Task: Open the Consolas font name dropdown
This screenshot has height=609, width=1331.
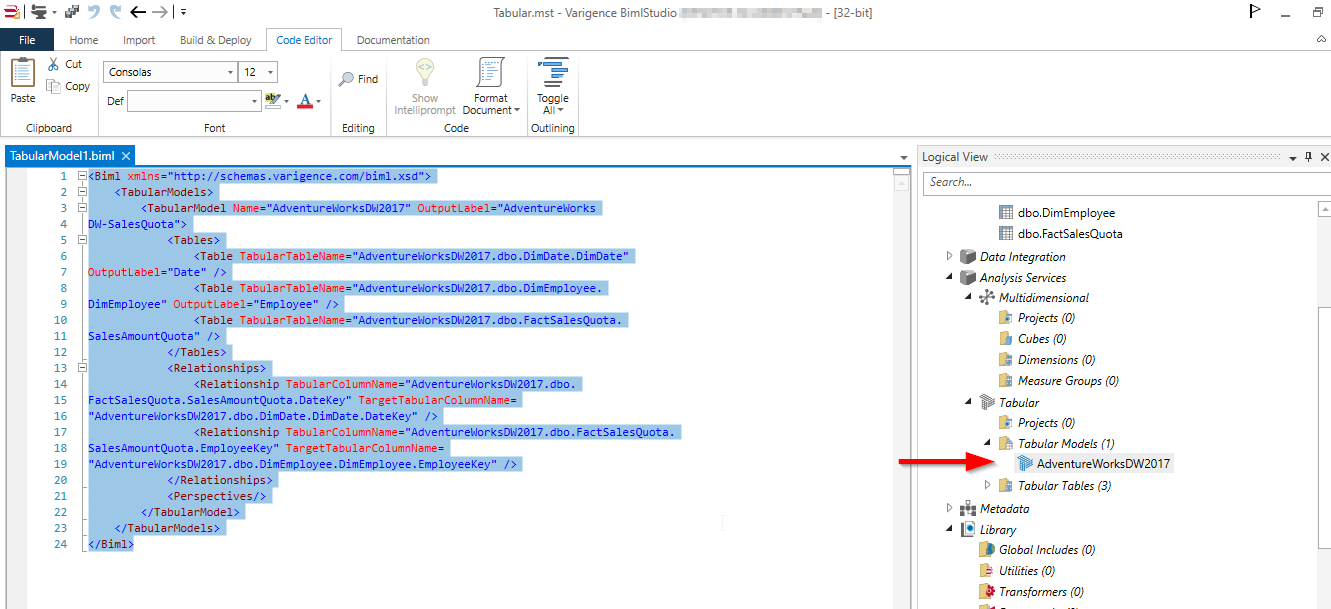Action: pyautogui.click(x=231, y=72)
